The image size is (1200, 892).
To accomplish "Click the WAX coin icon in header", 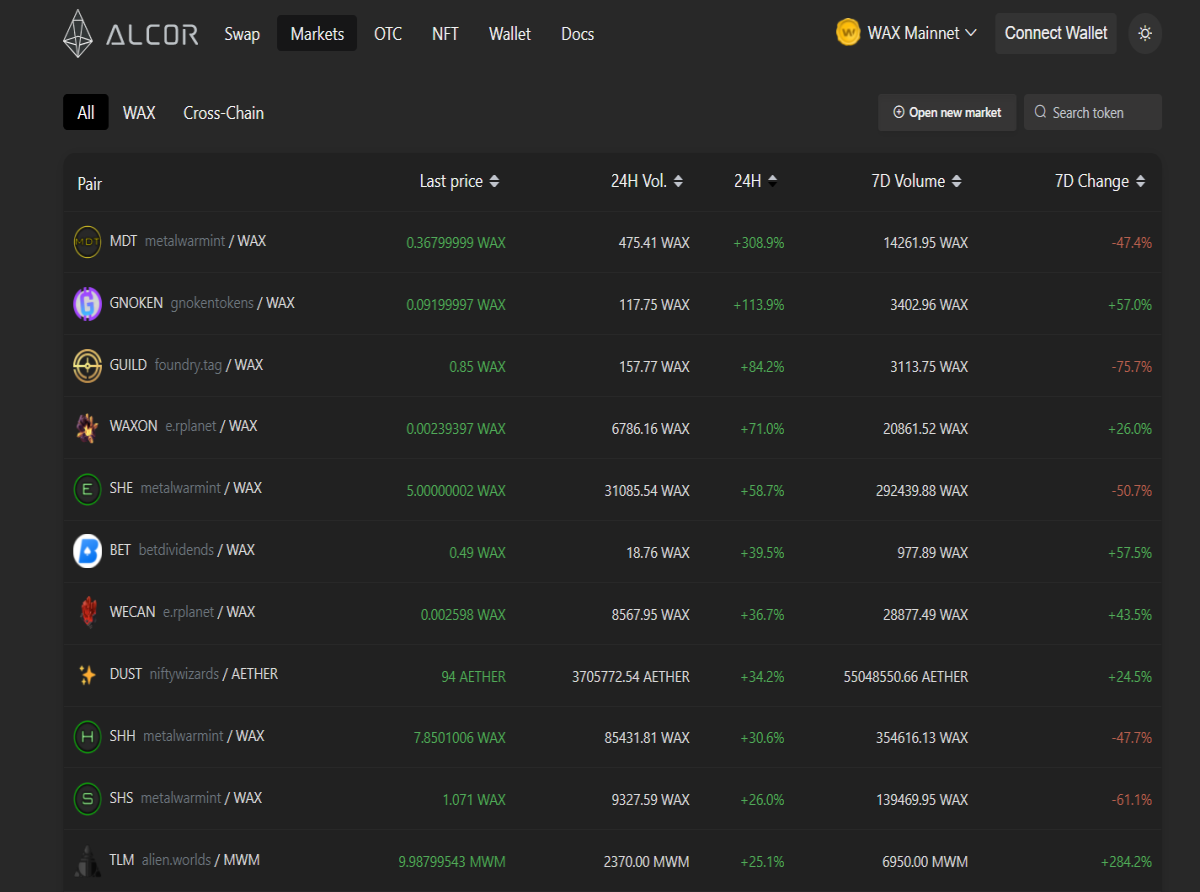I will click(849, 33).
